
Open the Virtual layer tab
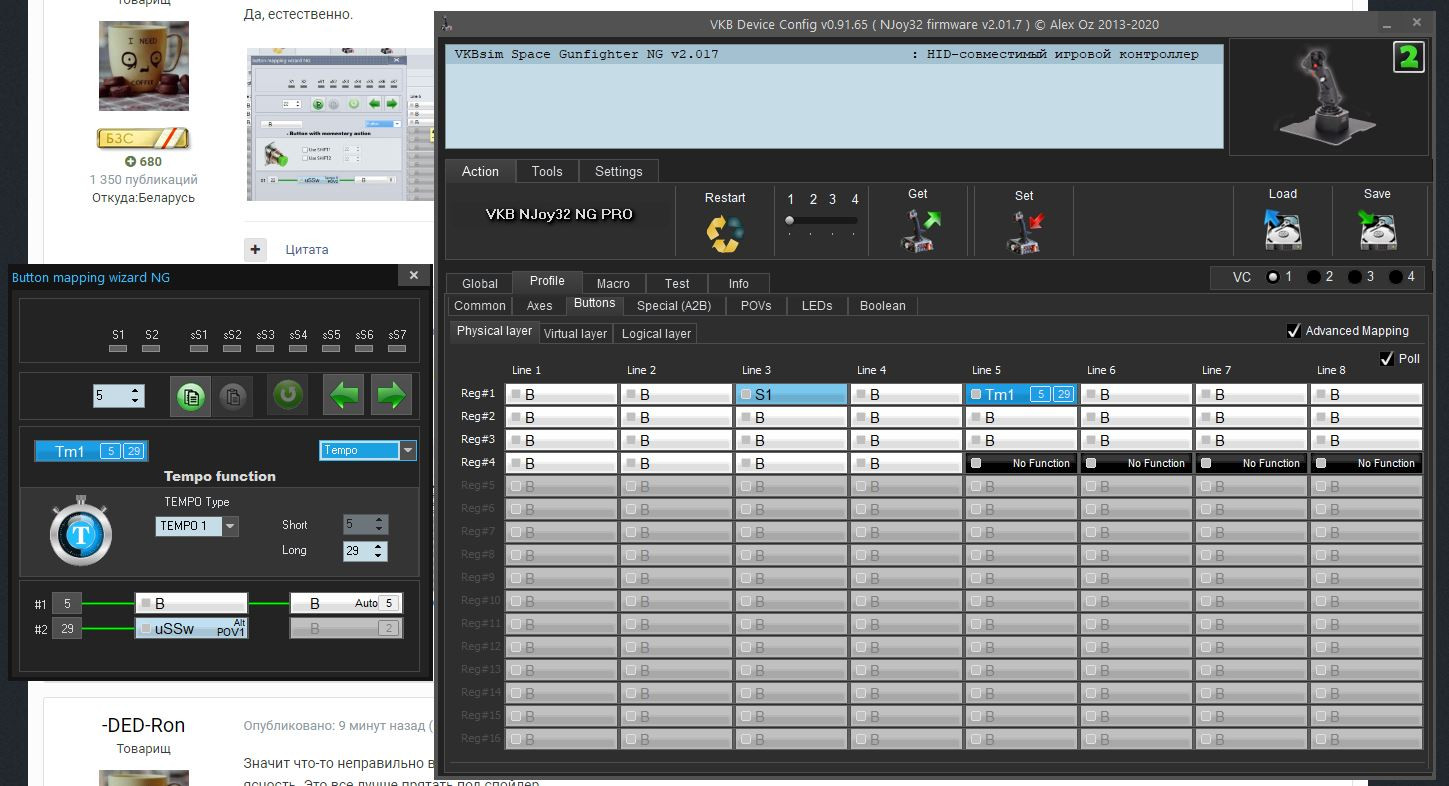click(575, 333)
